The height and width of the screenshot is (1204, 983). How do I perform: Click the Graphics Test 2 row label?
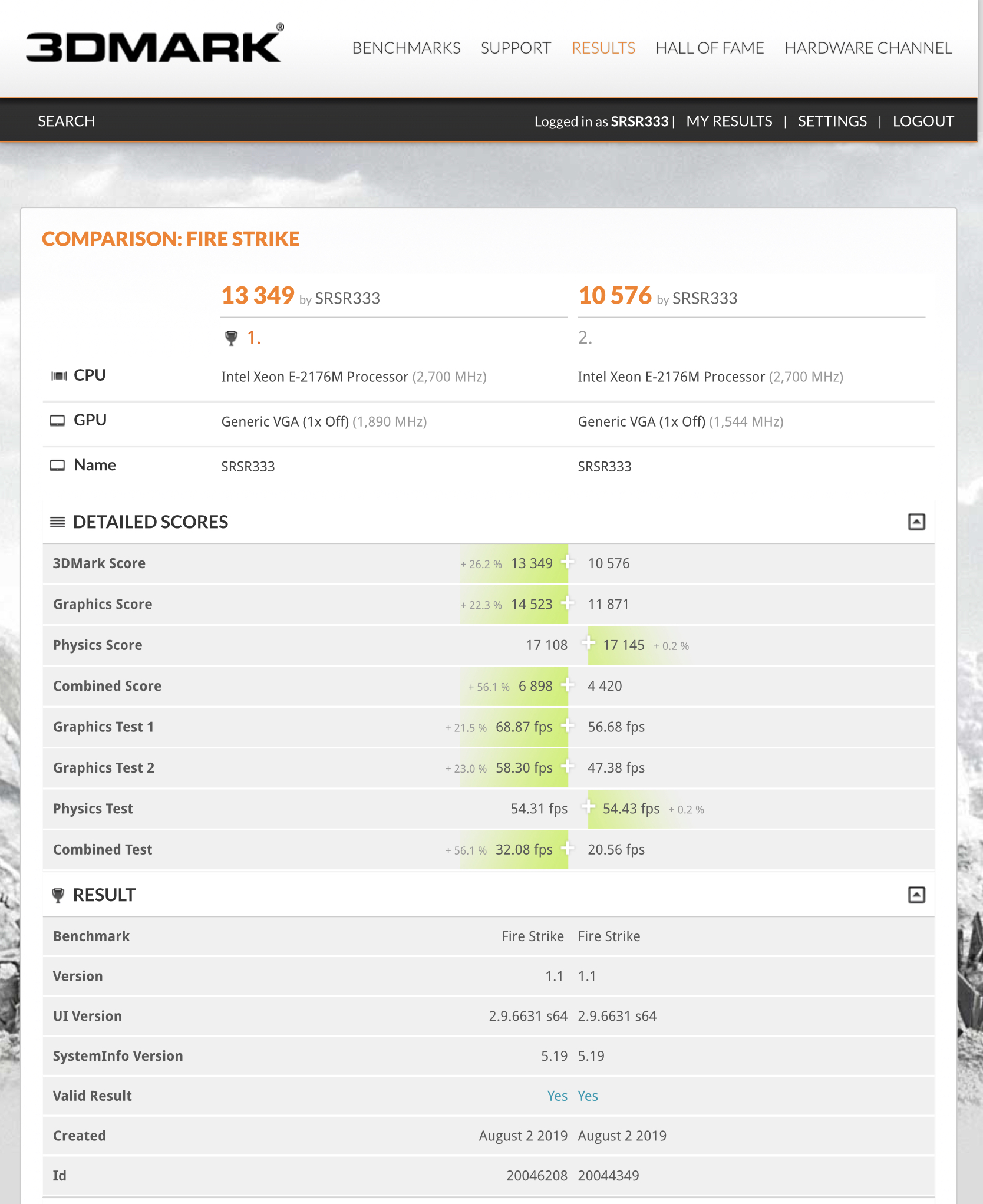pyautogui.click(x=104, y=767)
